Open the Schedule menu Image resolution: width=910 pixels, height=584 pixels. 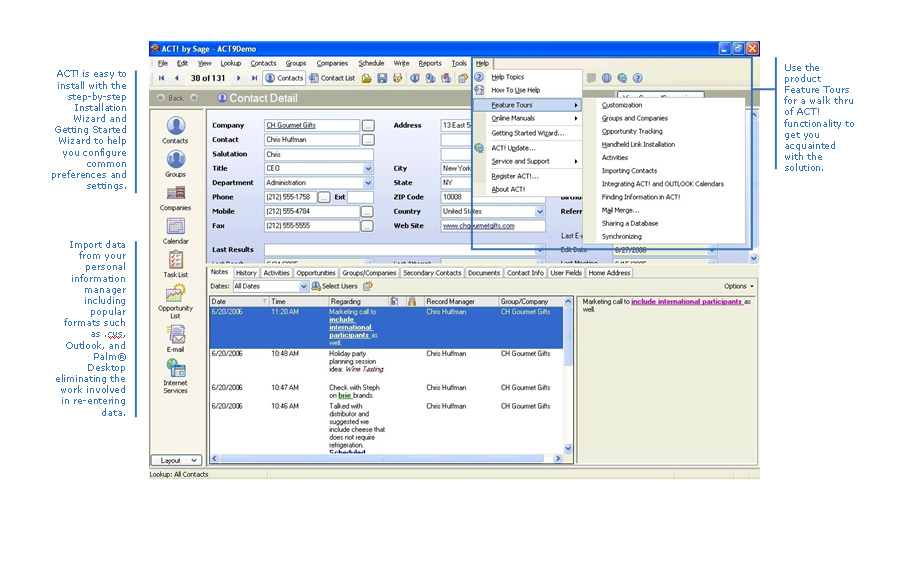371,63
